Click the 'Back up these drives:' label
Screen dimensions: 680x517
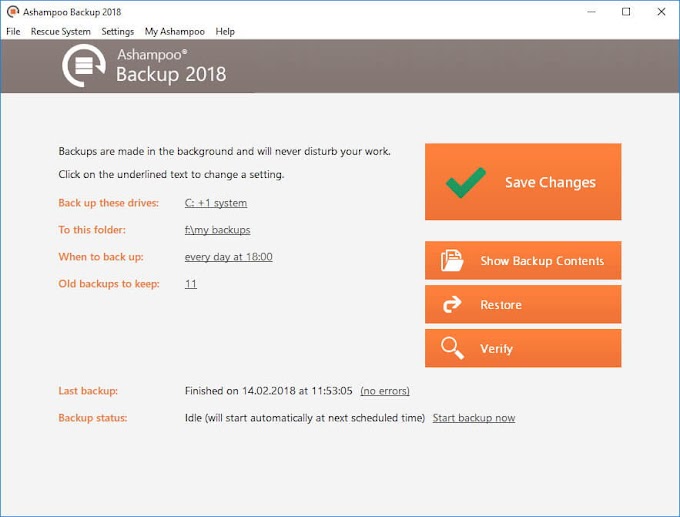[109, 203]
